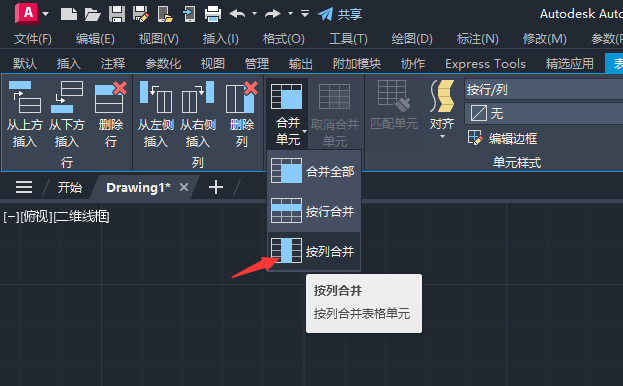Switch to the Express Tools tab
This screenshot has height=386, width=623.
coord(485,64)
